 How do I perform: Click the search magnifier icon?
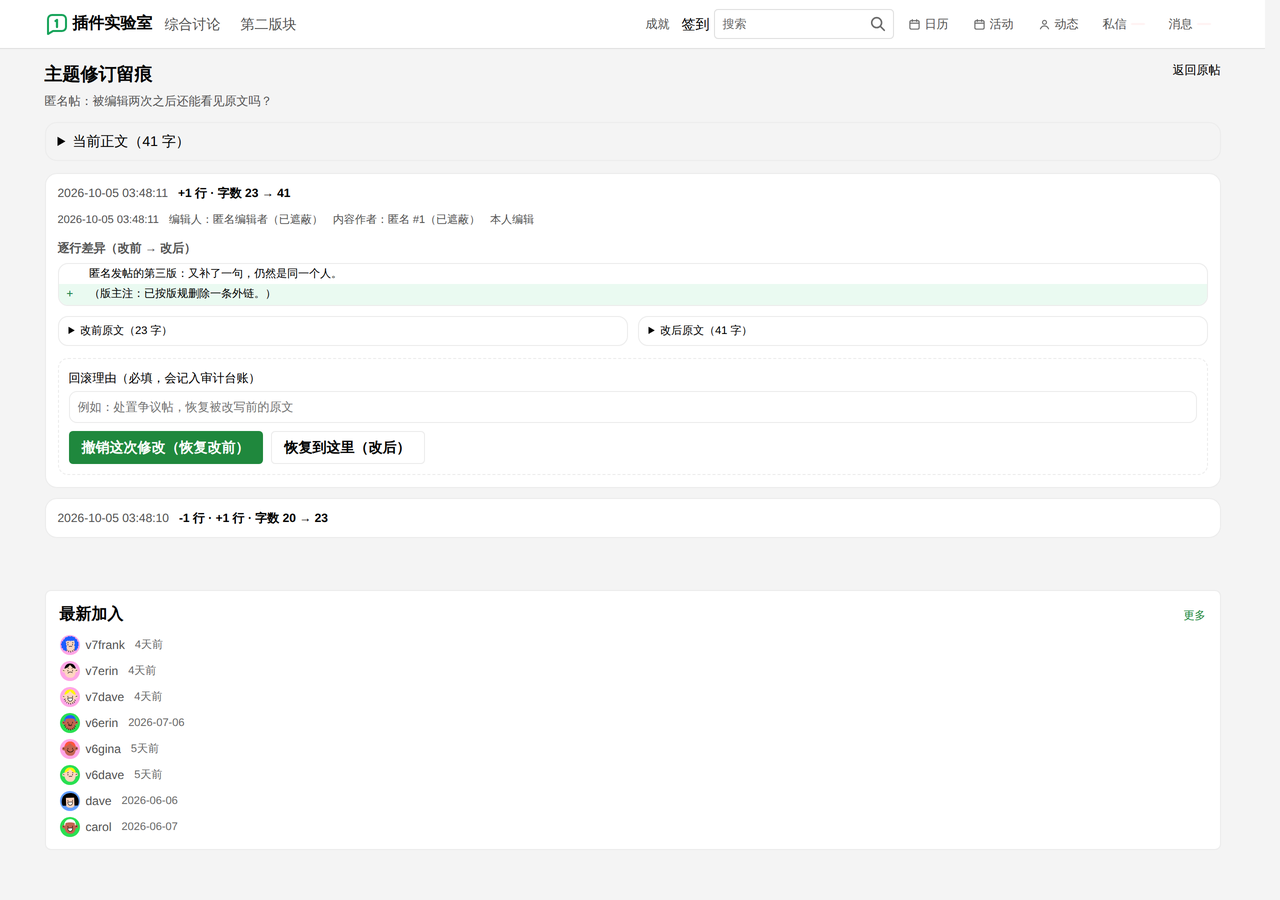878,24
